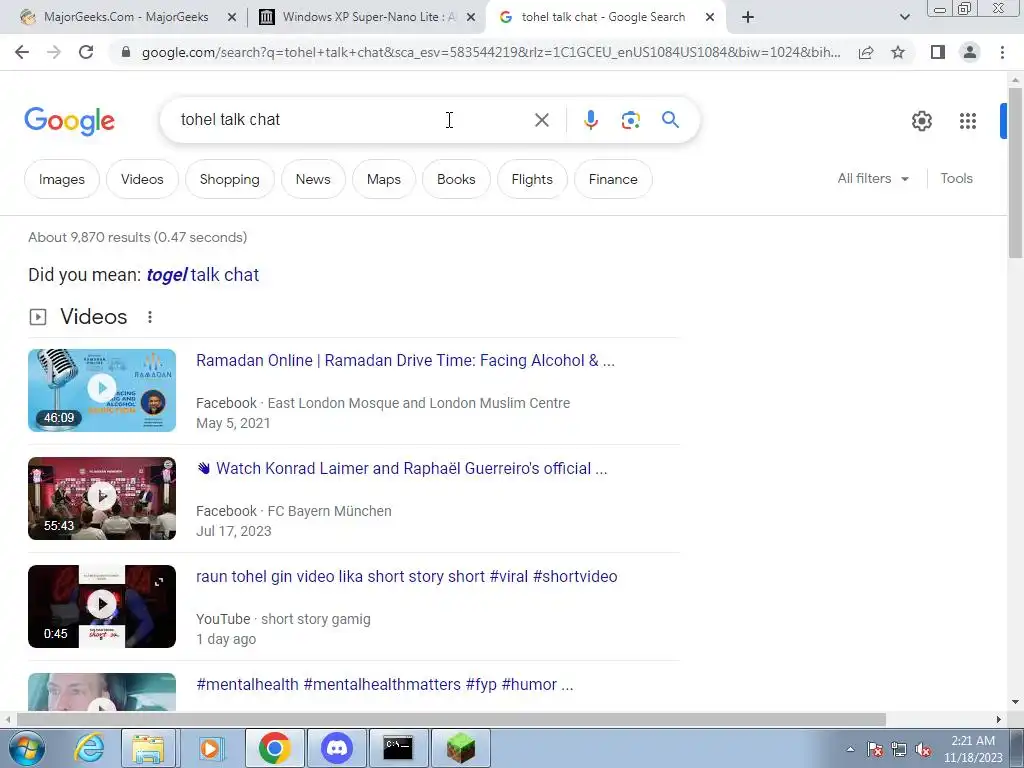Viewport: 1024px width, 768px height.
Task: Go back to the previous page
Action: point(22,52)
